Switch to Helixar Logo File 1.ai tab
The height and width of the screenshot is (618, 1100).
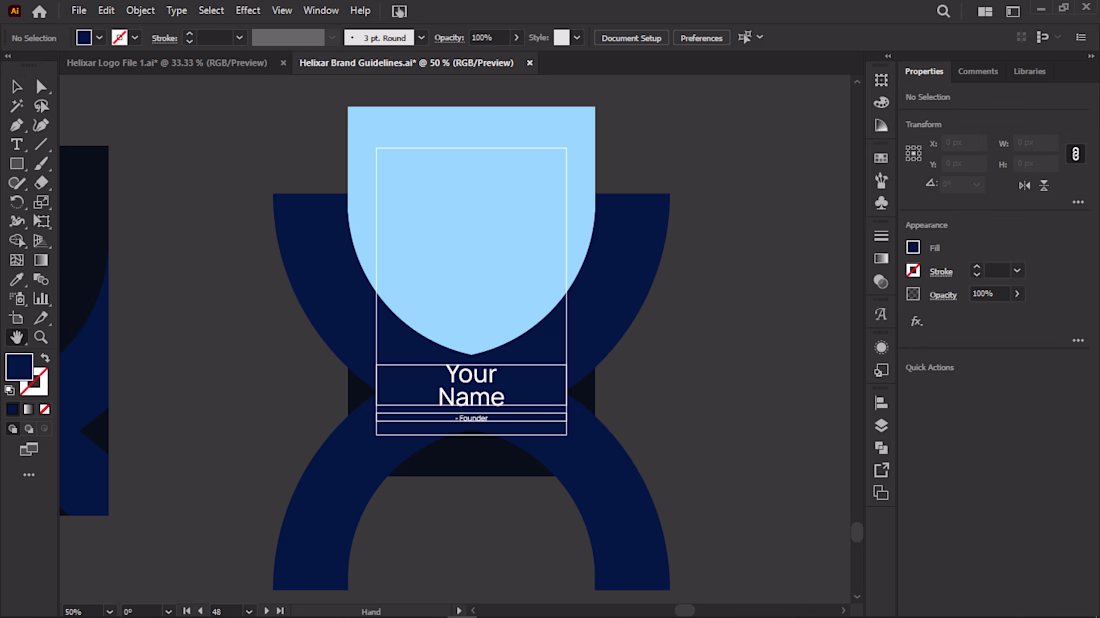click(167, 63)
